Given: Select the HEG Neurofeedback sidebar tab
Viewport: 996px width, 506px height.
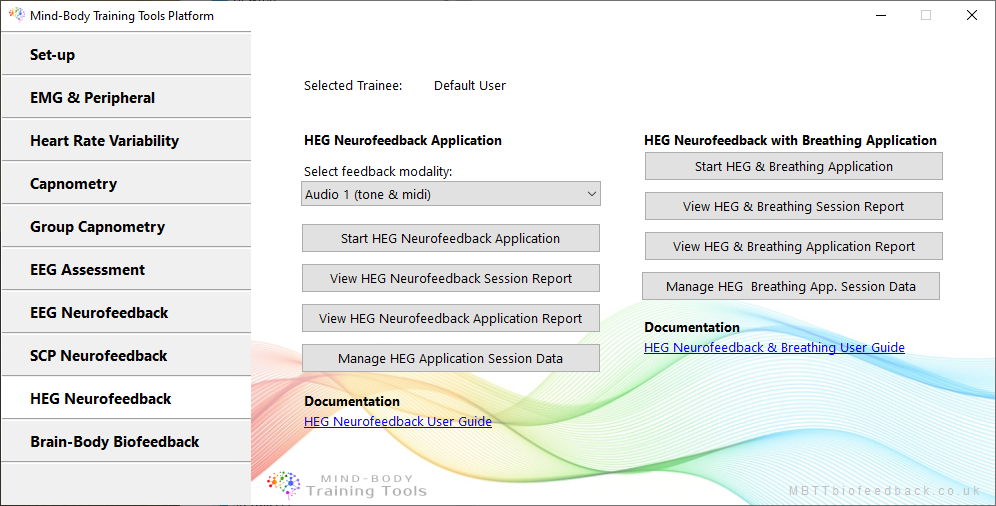Looking at the screenshot, I should click(x=126, y=398).
